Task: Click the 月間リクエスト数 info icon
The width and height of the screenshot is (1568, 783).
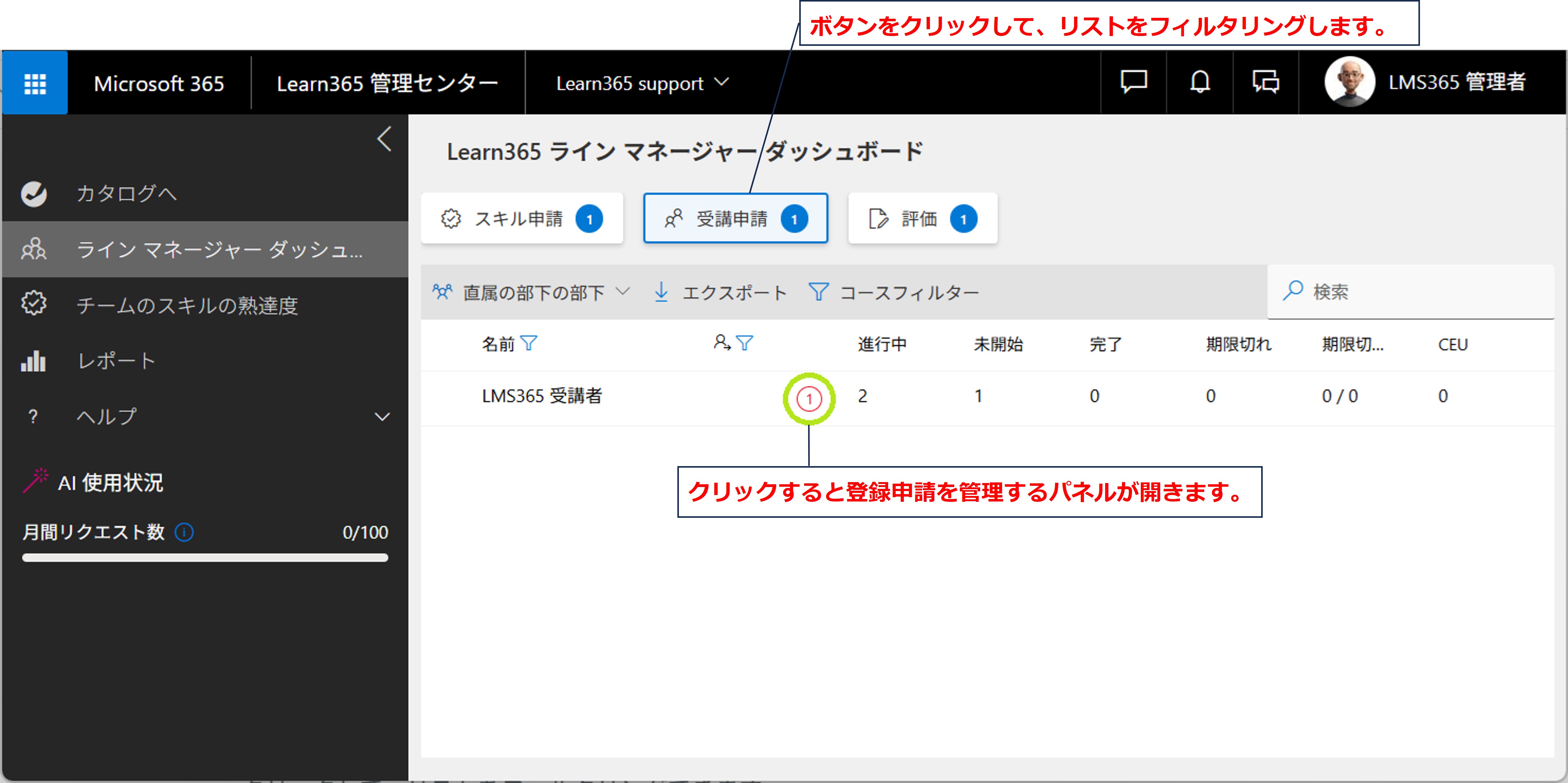Action: (184, 532)
